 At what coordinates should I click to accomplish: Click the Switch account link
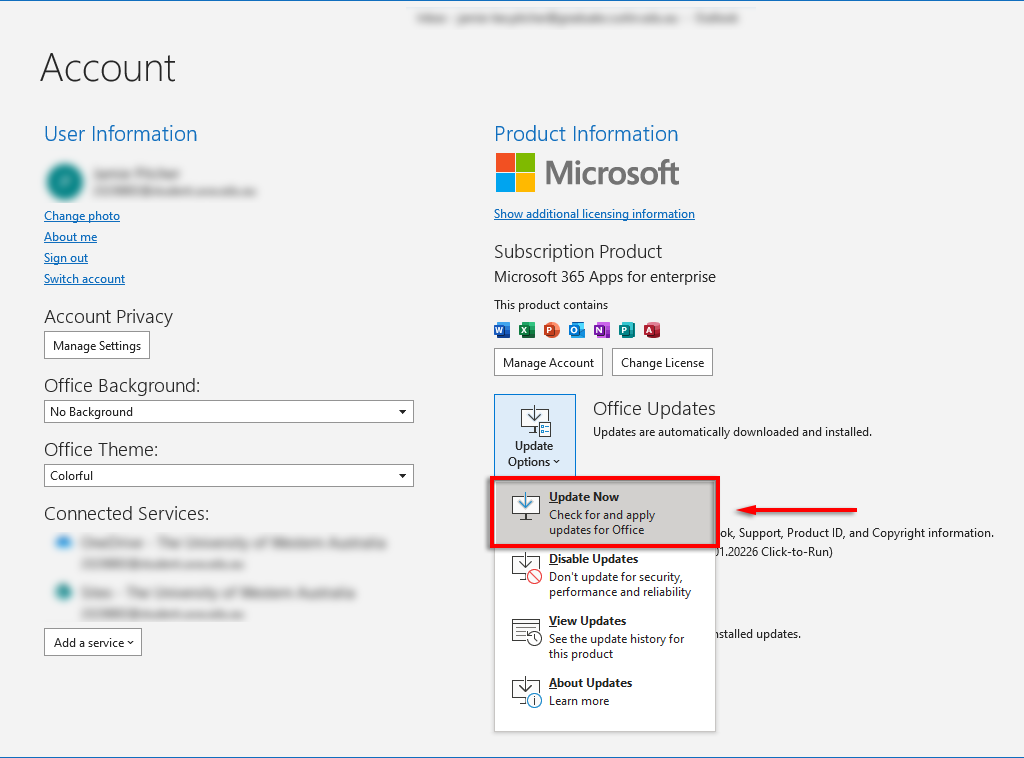pos(84,279)
